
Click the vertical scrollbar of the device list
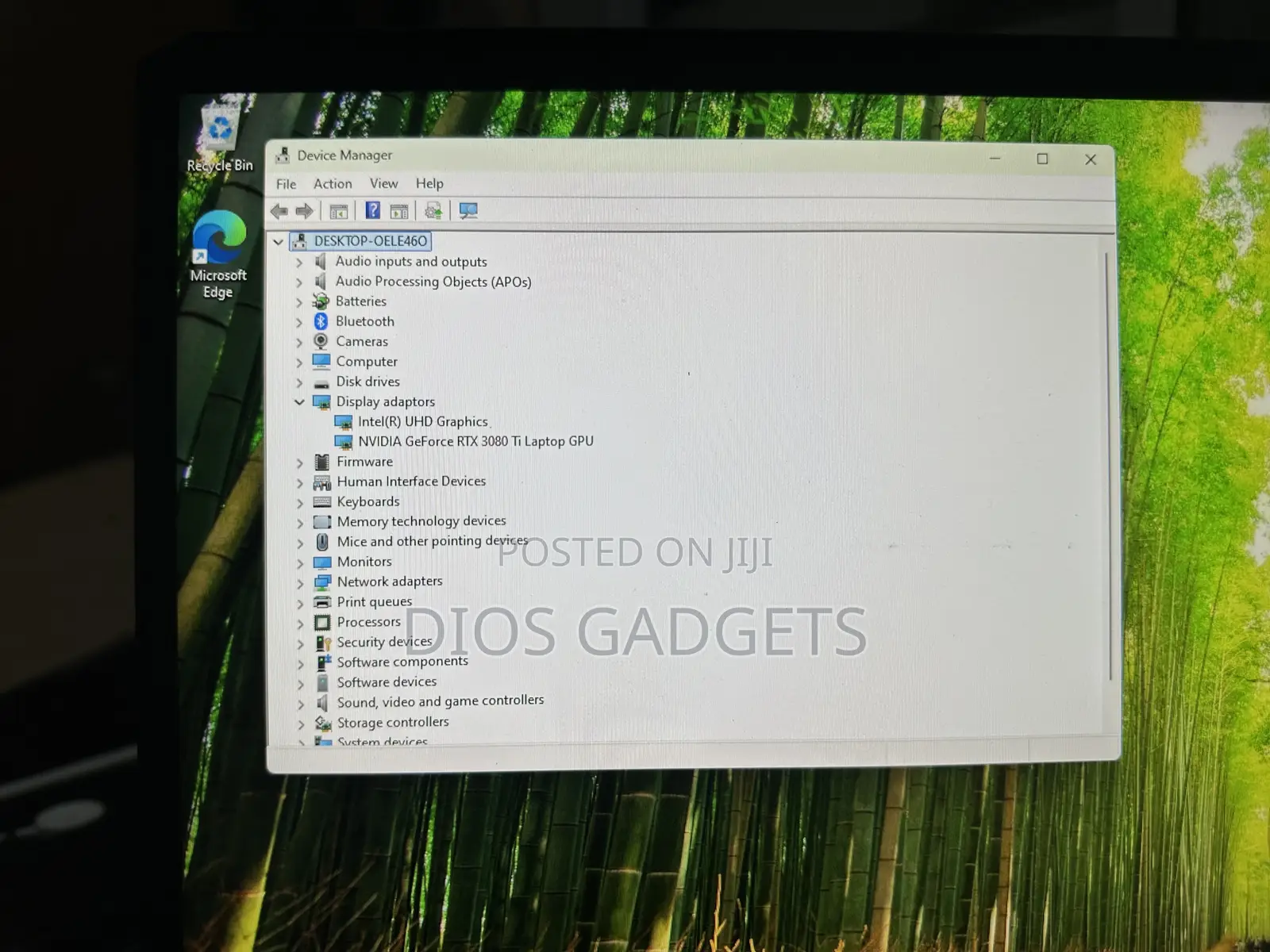pyautogui.click(x=1108, y=466)
